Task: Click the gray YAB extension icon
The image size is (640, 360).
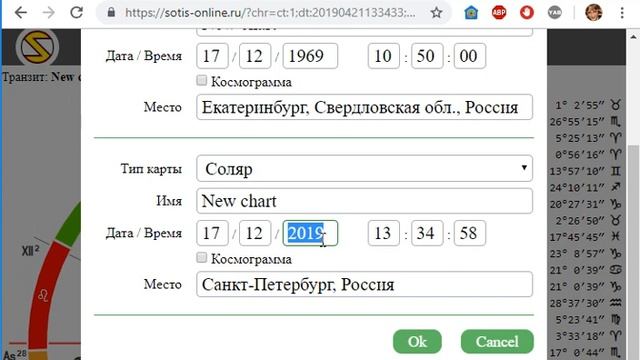Action: coord(554,13)
